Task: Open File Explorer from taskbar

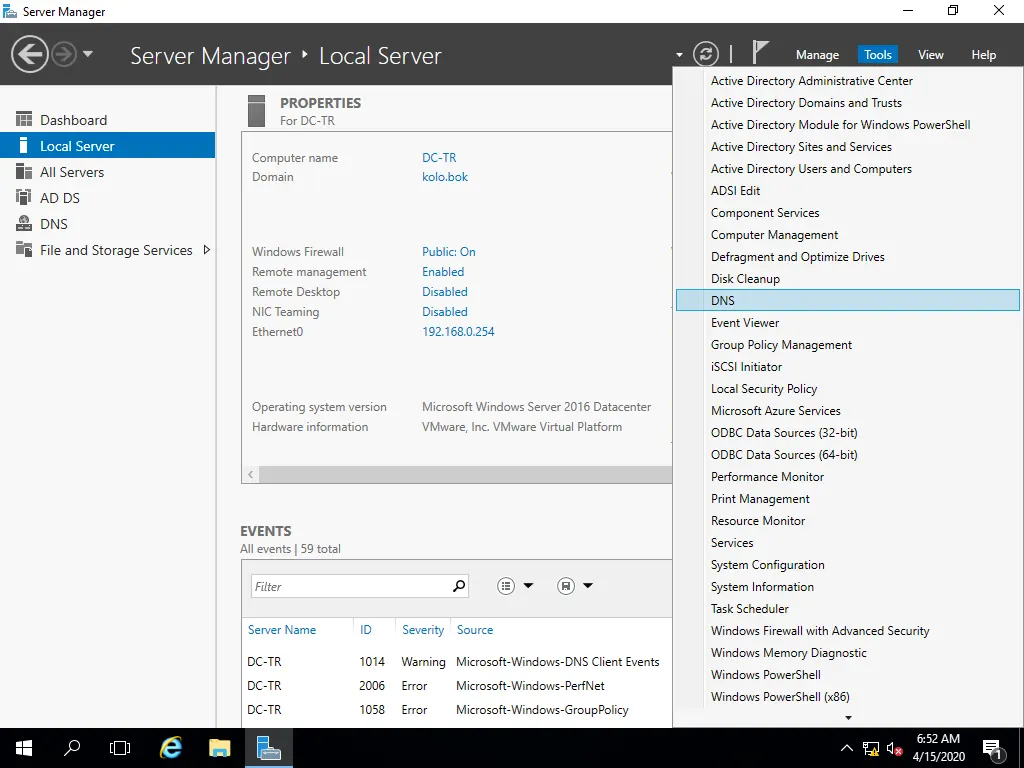Action: point(219,748)
